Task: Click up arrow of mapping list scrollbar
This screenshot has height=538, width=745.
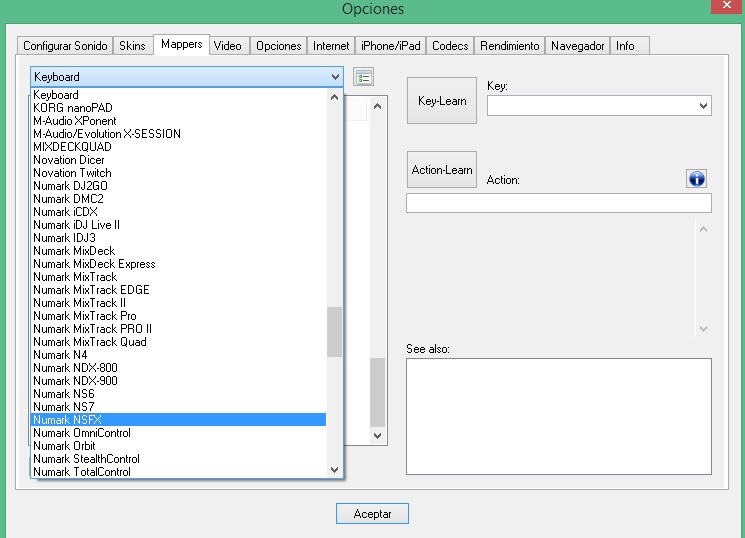Action: (x=377, y=106)
